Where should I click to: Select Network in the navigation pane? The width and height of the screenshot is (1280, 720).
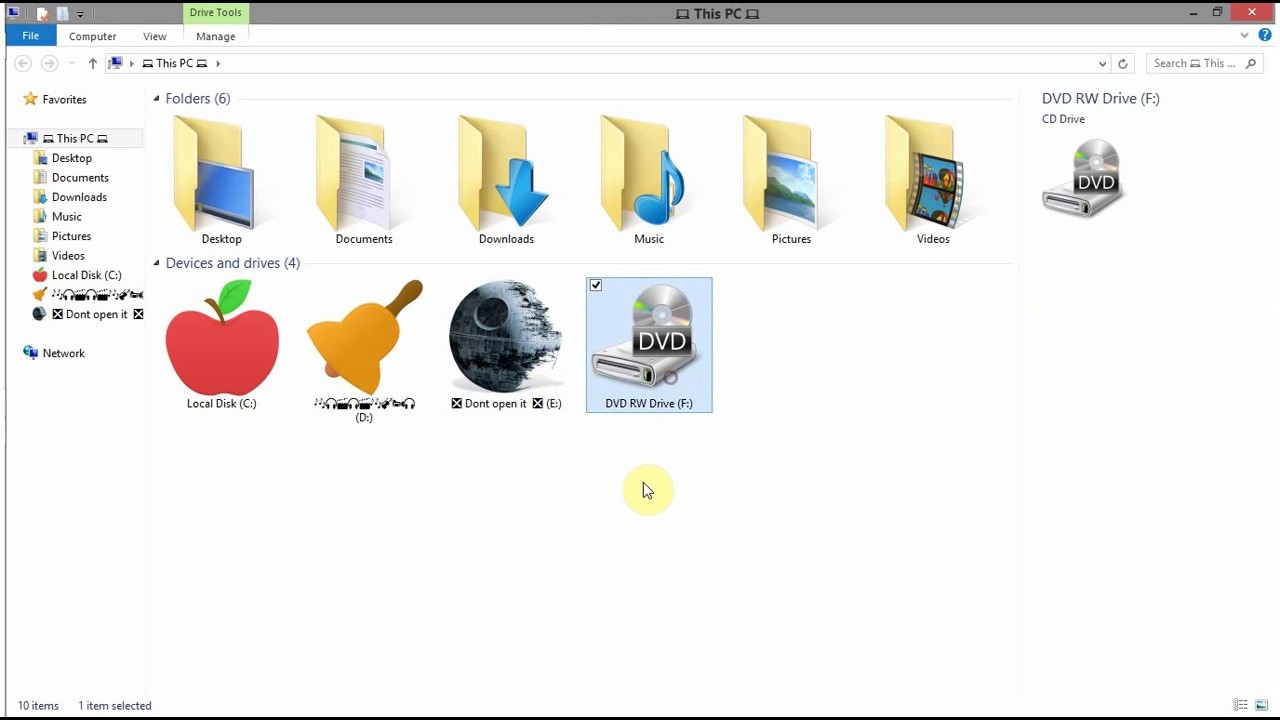tap(63, 353)
